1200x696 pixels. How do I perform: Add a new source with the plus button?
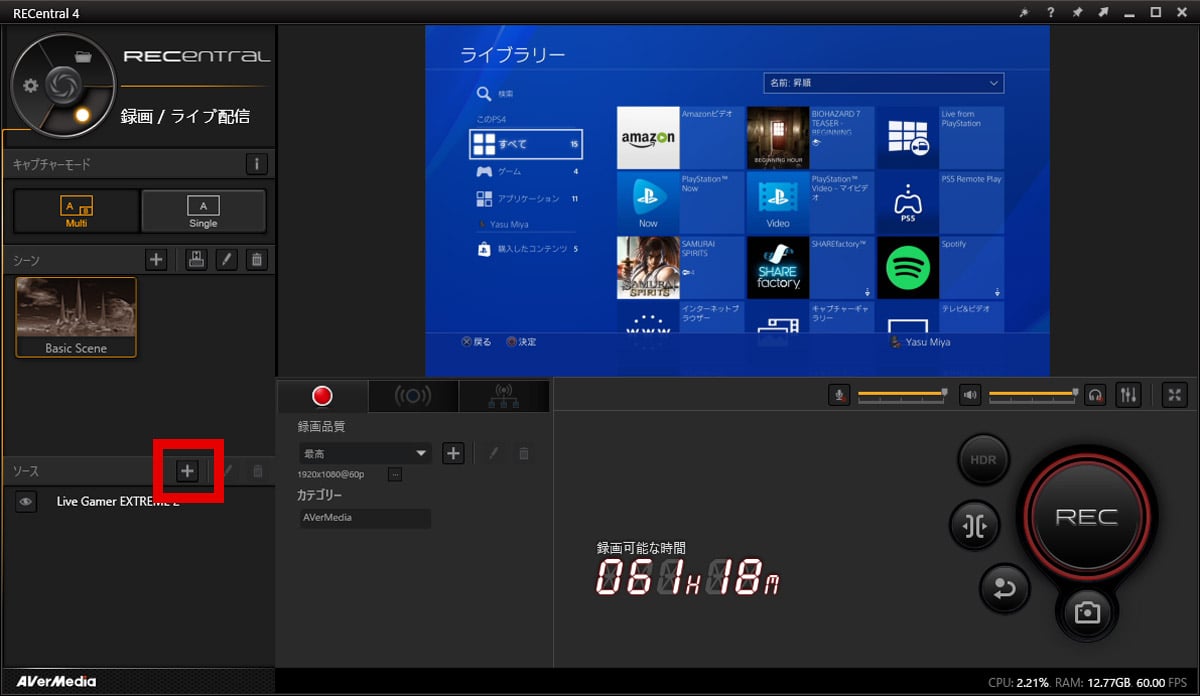pos(187,470)
